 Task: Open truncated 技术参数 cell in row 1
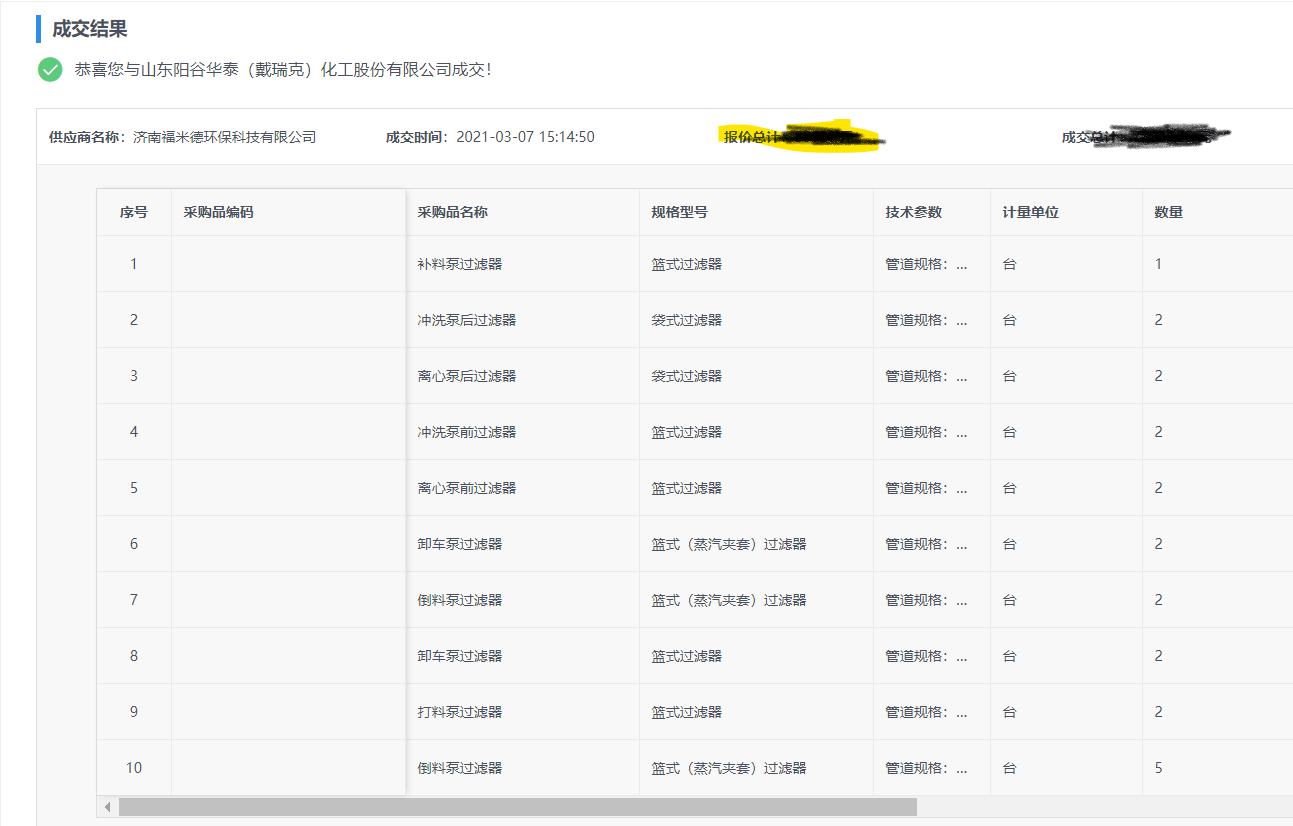[x=926, y=264]
